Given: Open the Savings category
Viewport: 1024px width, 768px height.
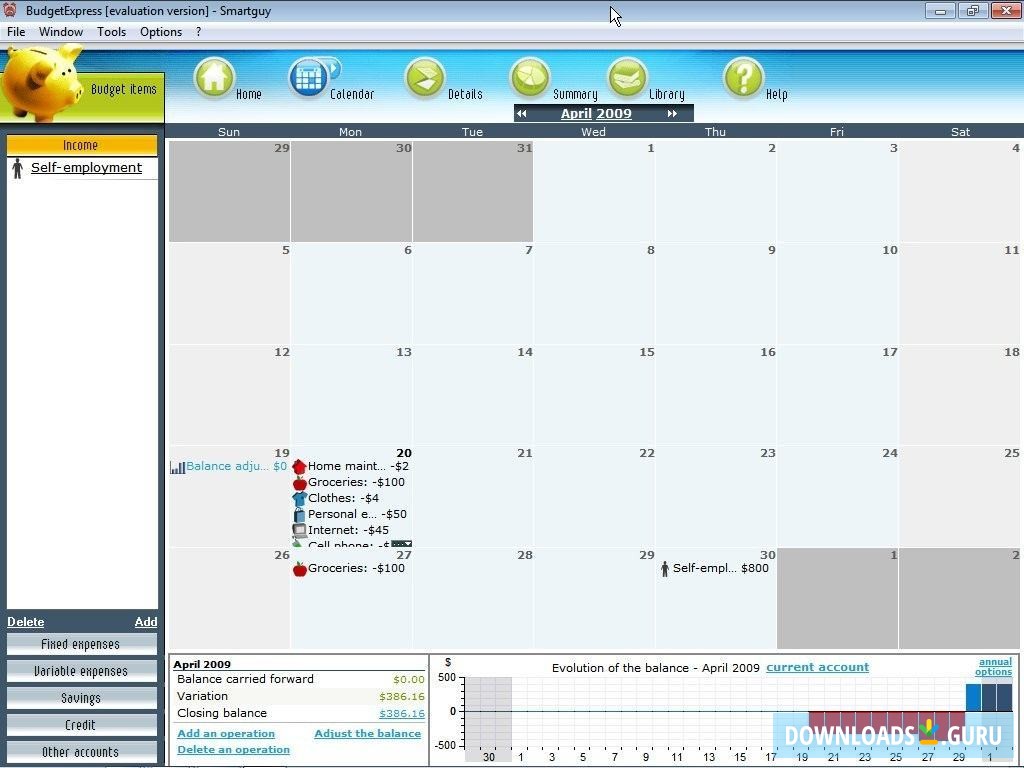Looking at the screenshot, I should (x=82, y=698).
